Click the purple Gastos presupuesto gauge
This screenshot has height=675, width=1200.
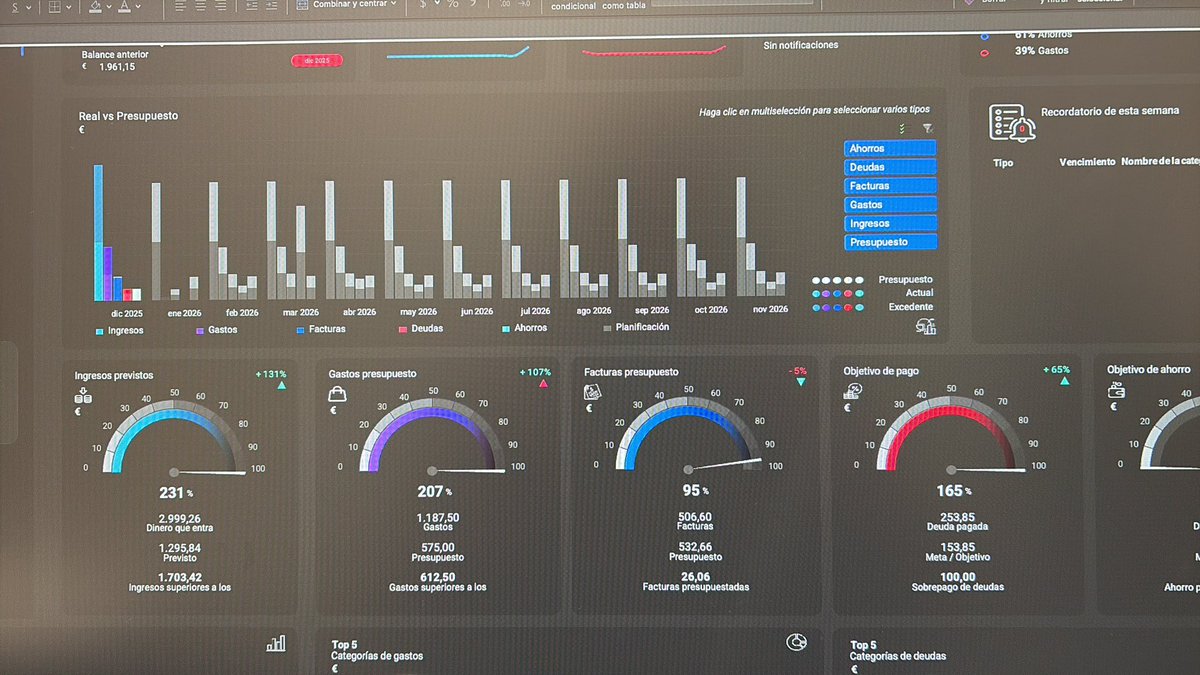[x=432, y=434]
